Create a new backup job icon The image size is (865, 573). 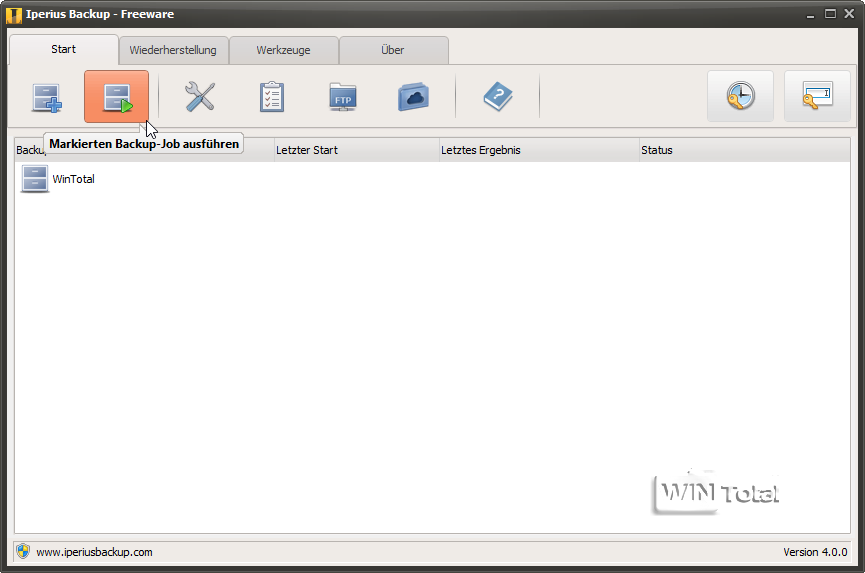pos(46,98)
